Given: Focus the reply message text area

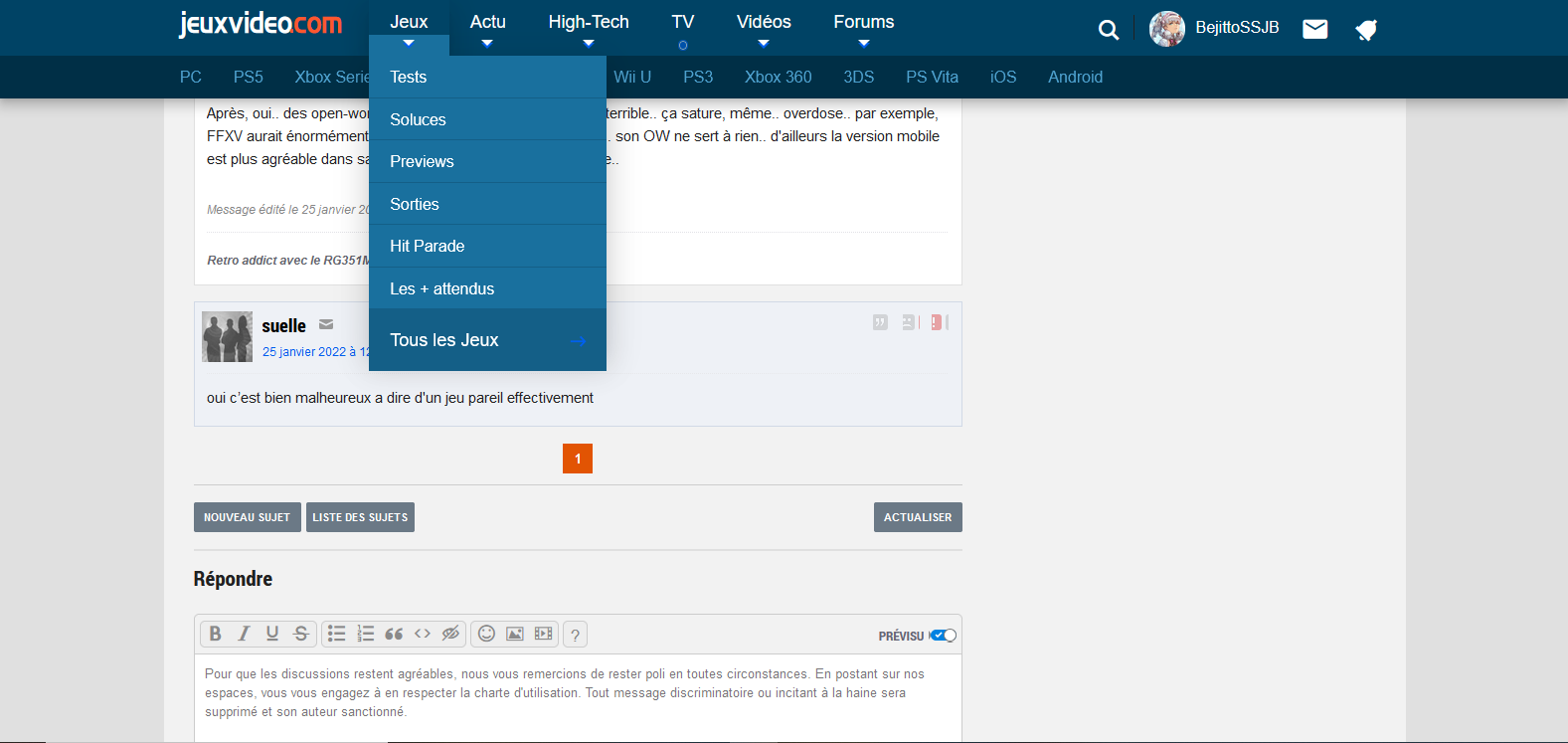Looking at the screenshot, I should tap(578, 698).
